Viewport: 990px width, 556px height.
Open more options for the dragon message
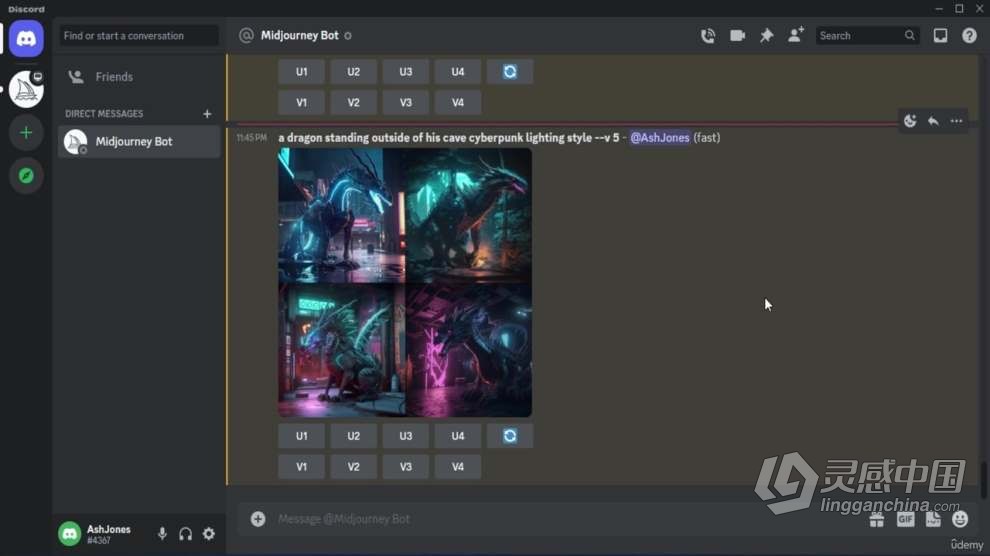[x=957, y=121]
